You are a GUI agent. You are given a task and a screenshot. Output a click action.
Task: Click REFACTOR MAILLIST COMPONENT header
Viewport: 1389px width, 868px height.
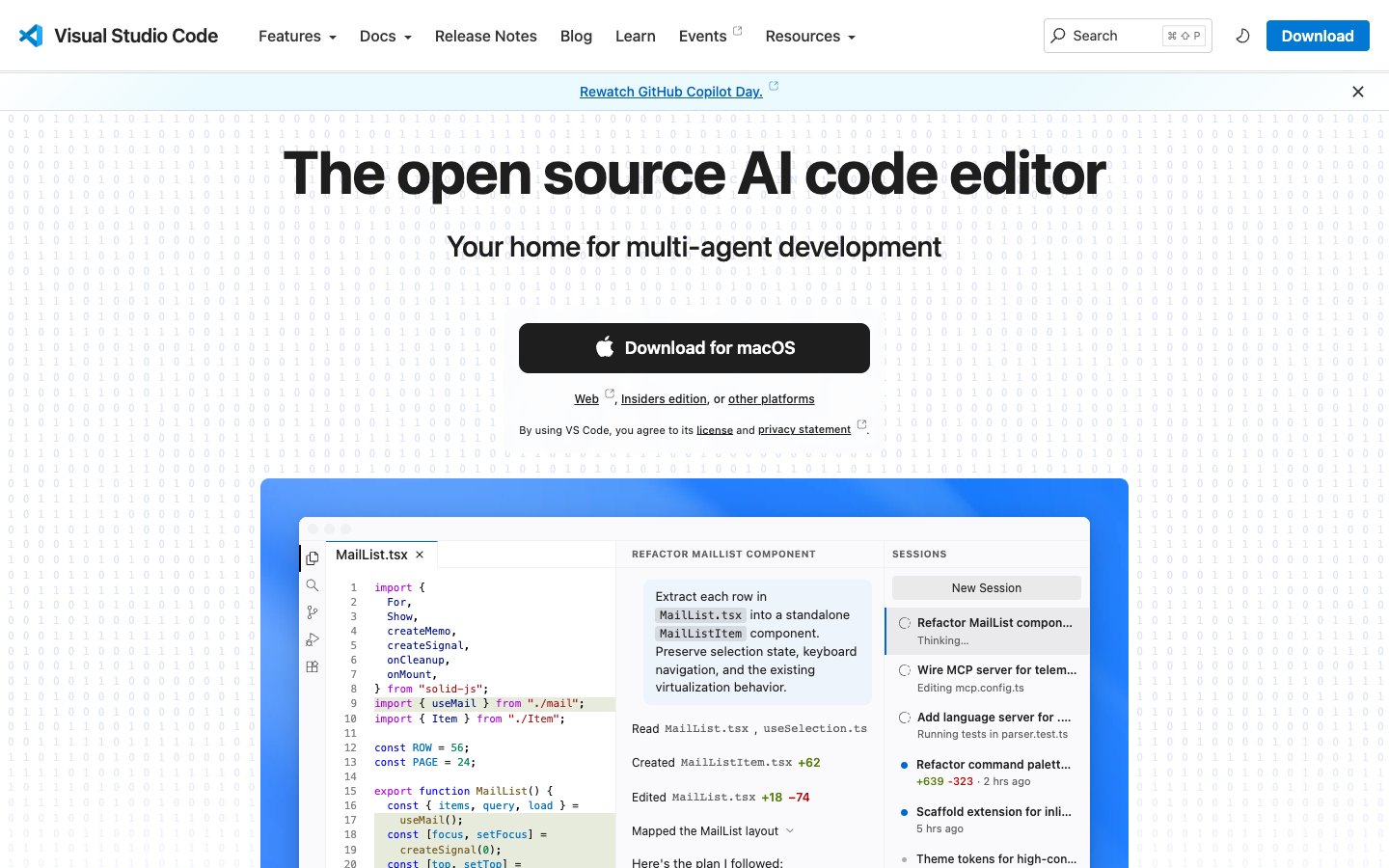(723, 555)
